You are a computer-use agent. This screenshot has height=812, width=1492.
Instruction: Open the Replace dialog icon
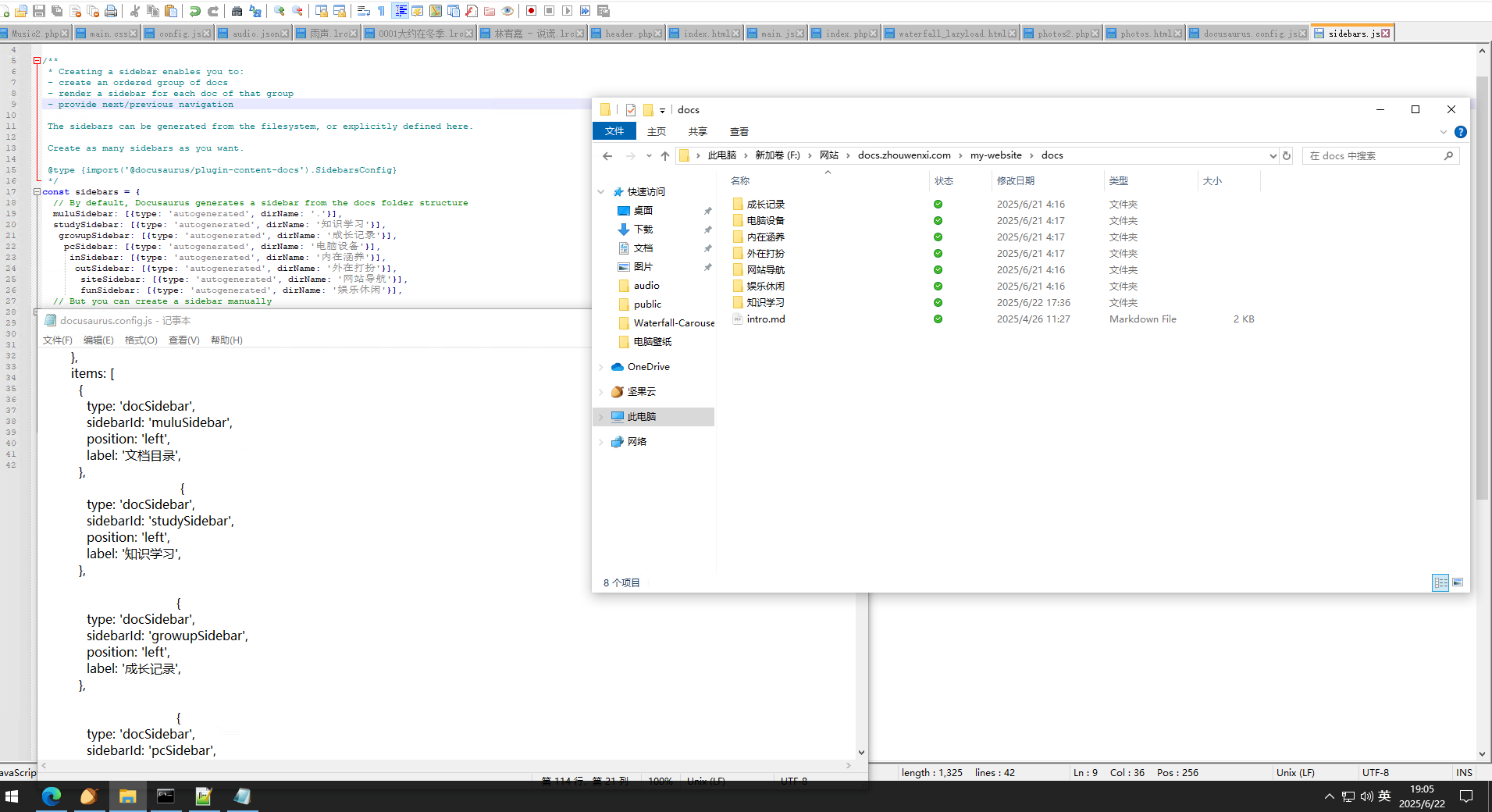coord(255,11)
